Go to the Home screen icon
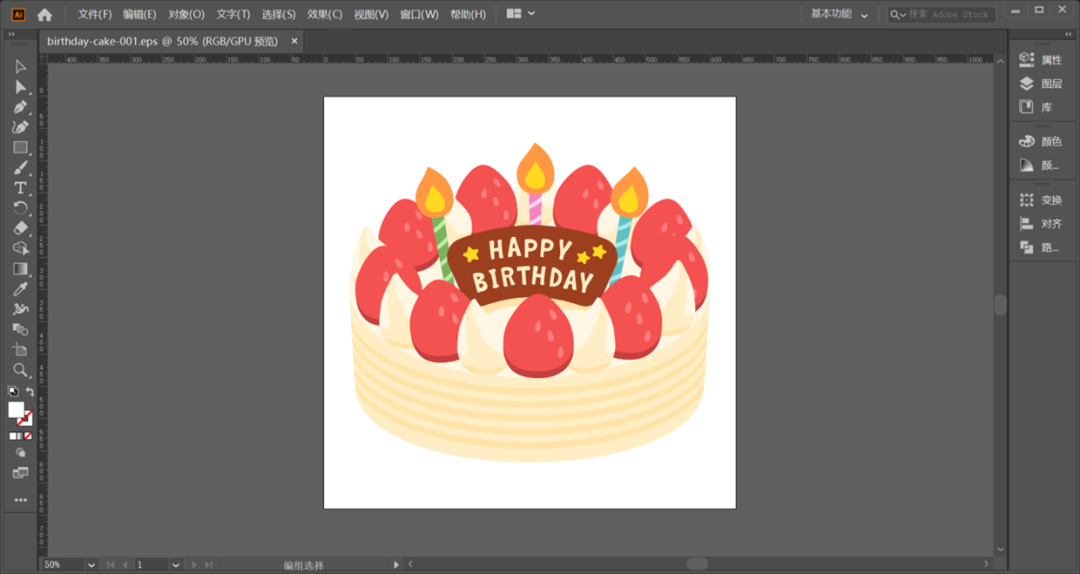Screen dimensions: 1080x574 [x=45, y=14]
